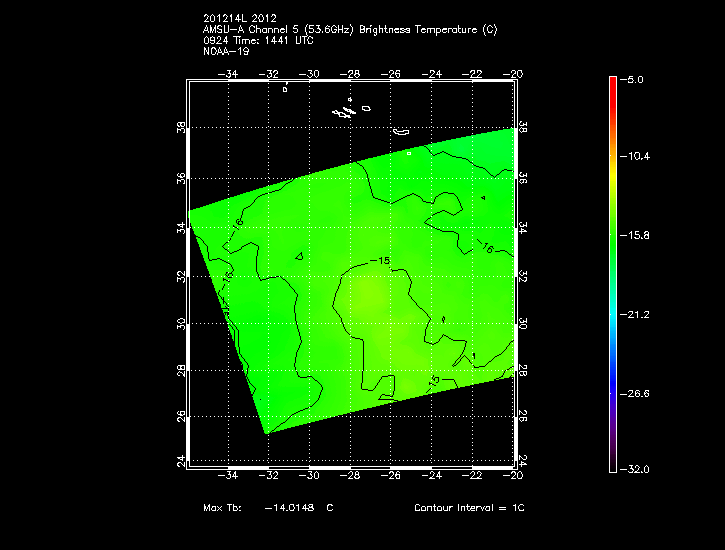Select the AMSU-A Channel 5 title text
Viewport: 725px width, 550px height.
(350, 29)
